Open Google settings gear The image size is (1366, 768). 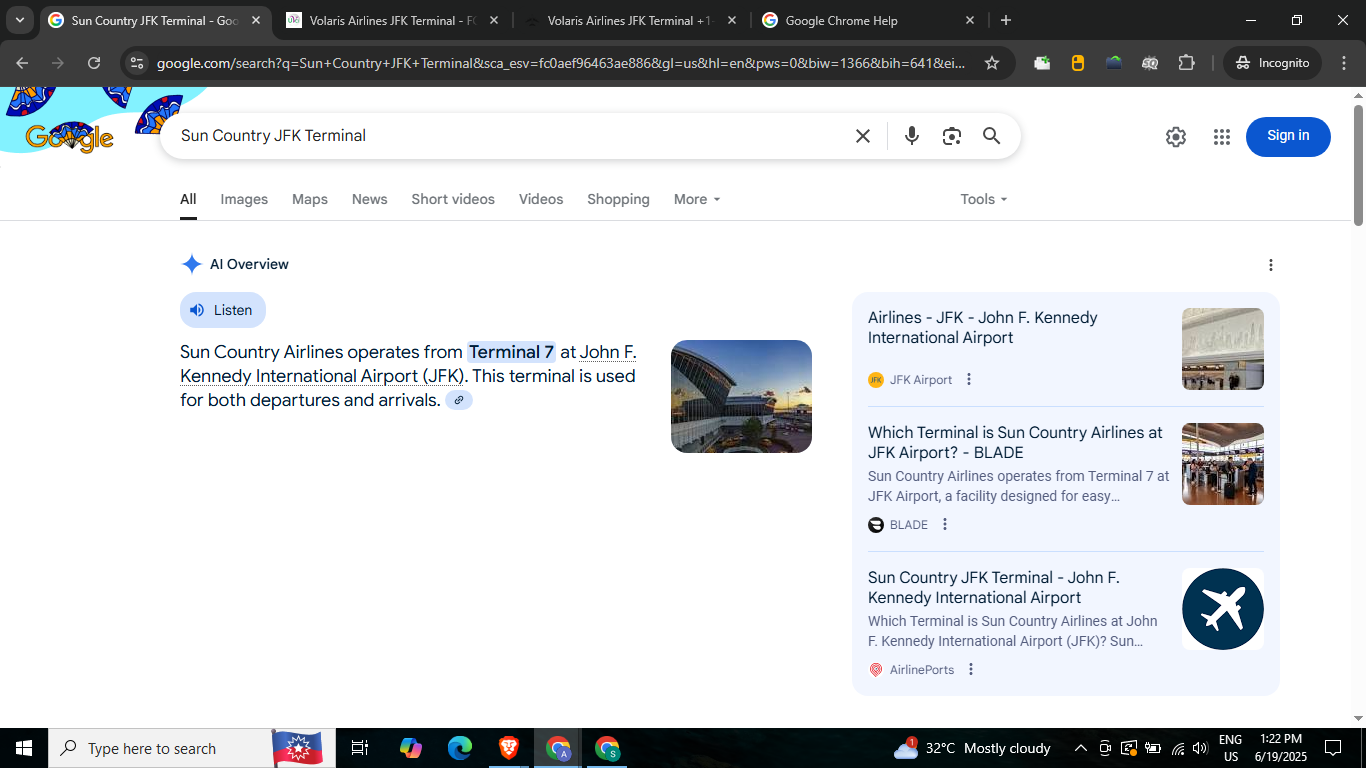pyautogui.click(x=1176, y=137)
